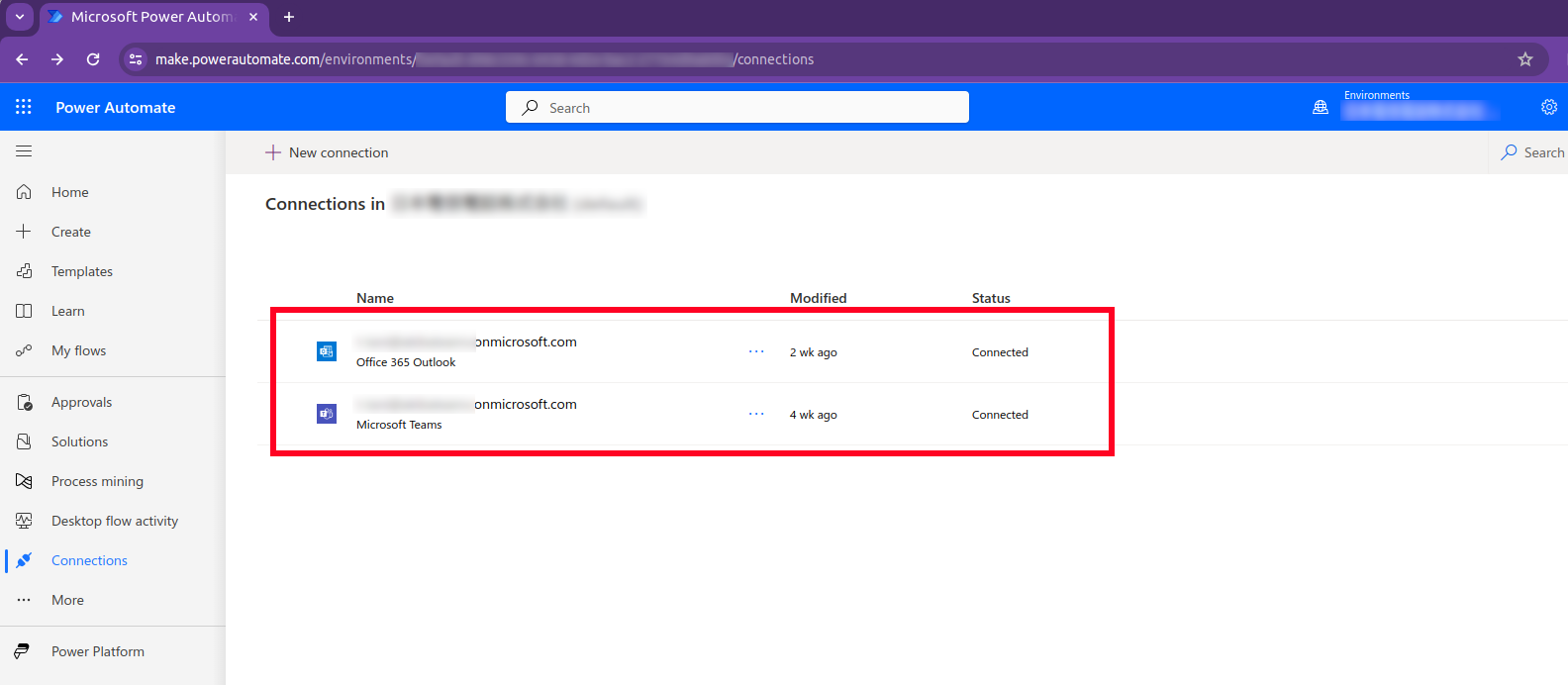Open Desktop flow activity label in the navigation

tap(115, 521)
